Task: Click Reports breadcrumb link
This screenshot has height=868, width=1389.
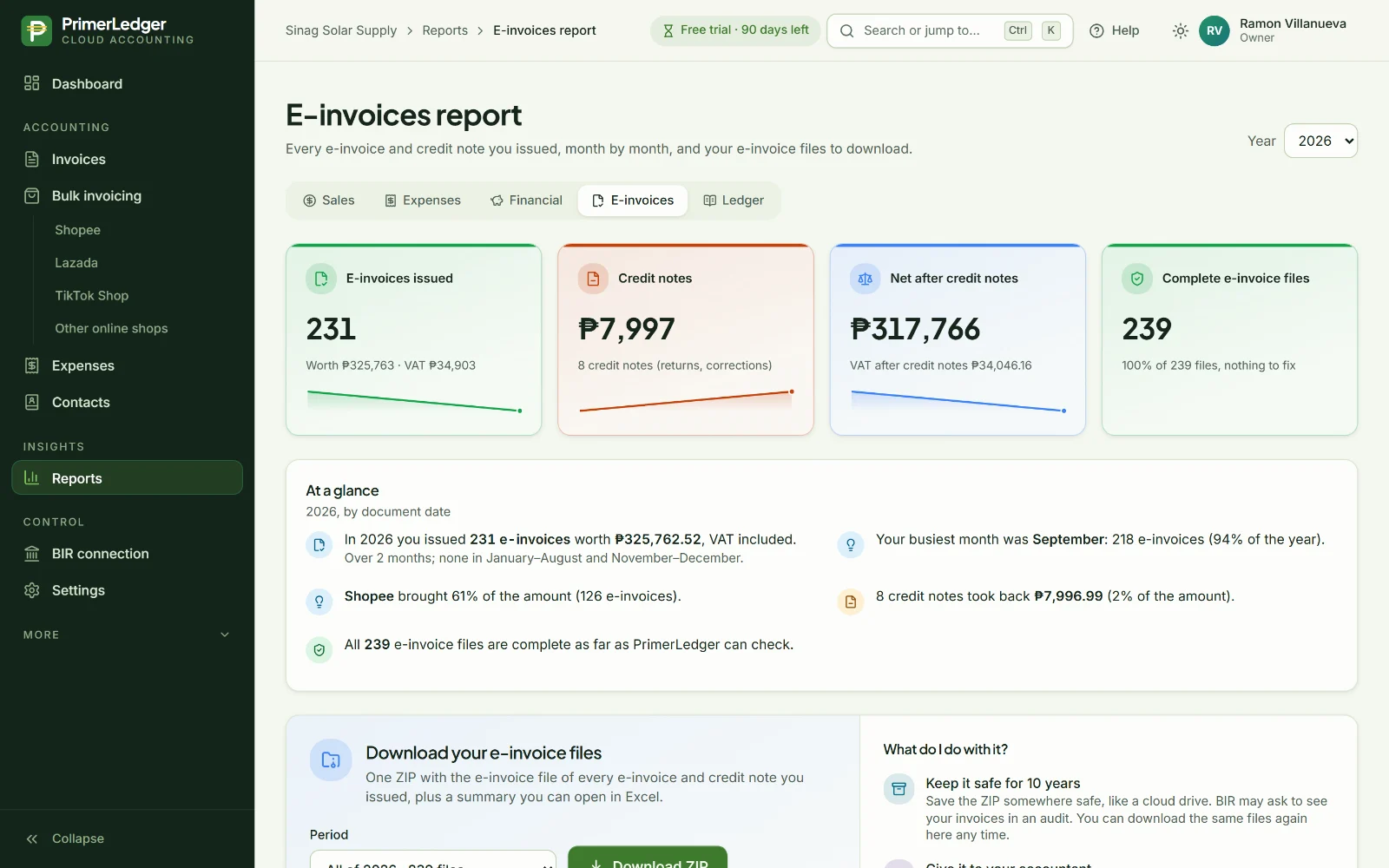Action: pos(445,30)
